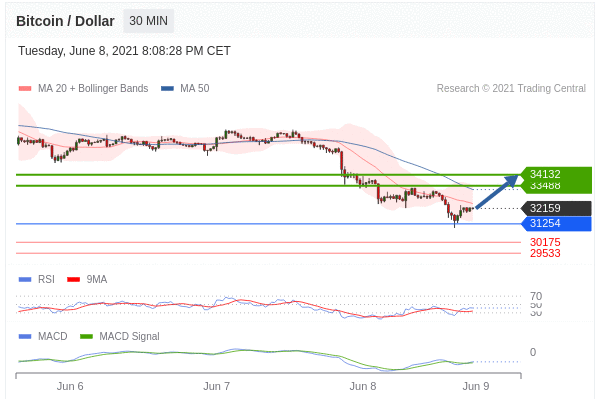
Task: Select the Jun 7 date marker
Action: pos(216,386)
